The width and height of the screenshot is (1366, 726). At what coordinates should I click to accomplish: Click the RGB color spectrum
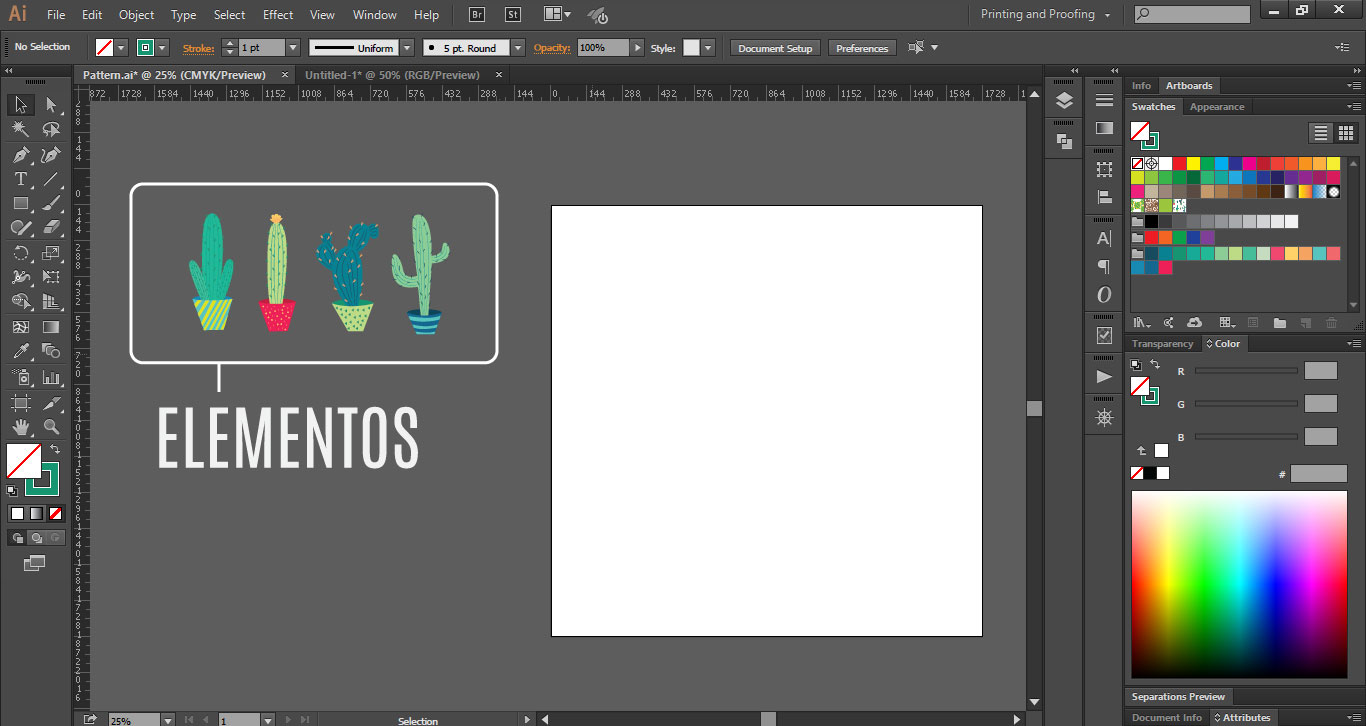point(1238,585)
